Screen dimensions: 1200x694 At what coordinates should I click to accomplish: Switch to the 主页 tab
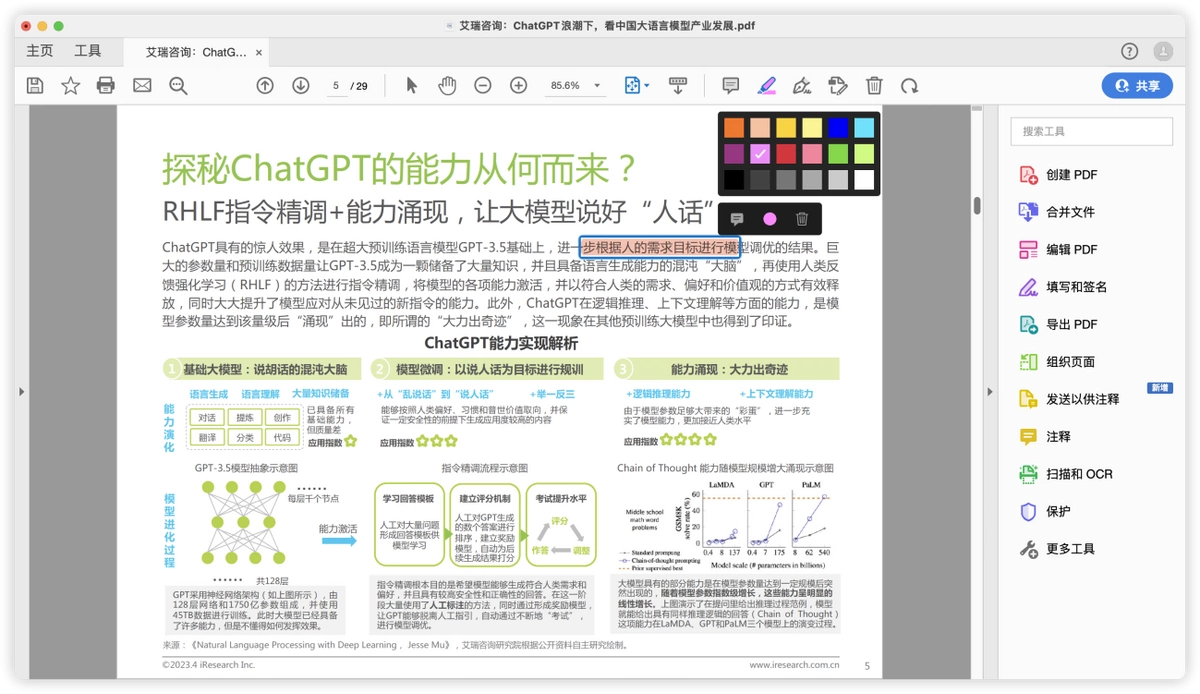[40, 51]
